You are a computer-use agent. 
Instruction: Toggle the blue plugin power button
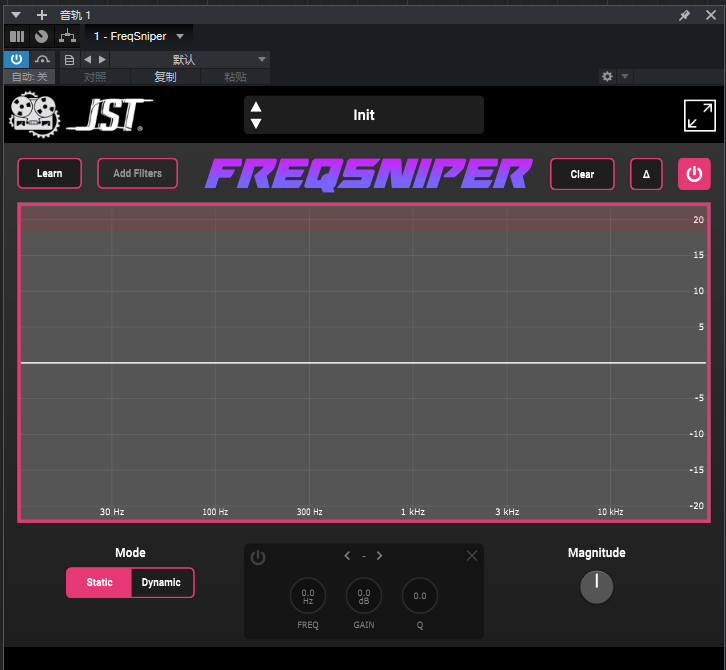[16, 59]
